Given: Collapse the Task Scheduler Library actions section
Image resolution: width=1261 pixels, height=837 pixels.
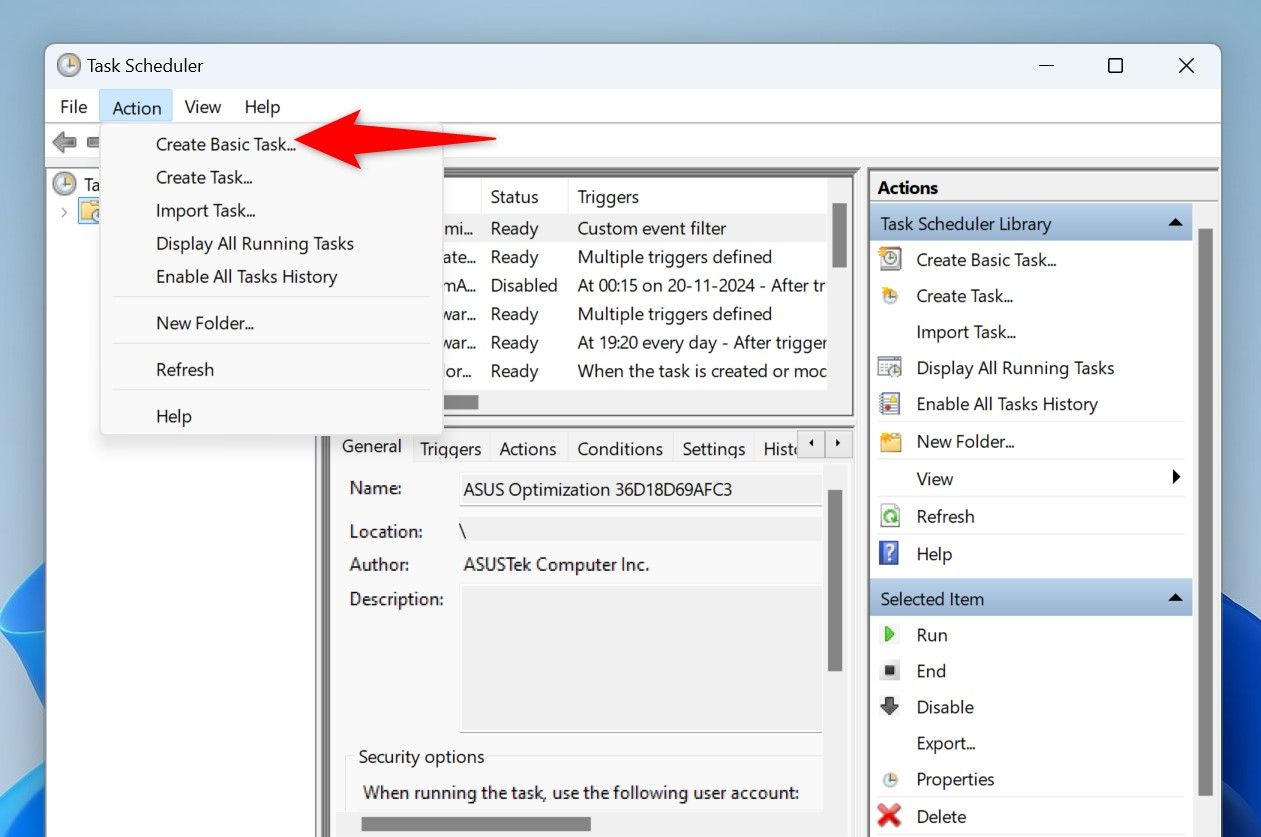Looking at the screenshot, I should pos(1176,224).
